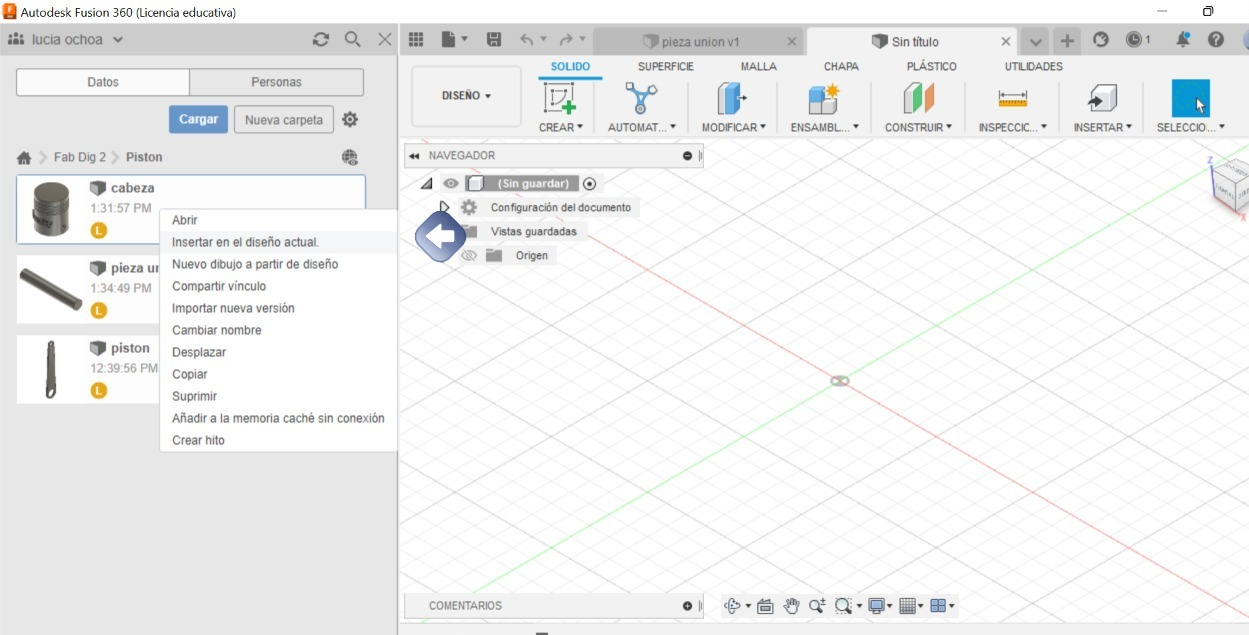Switch to the Personas tab
Image resolution: width=1249 pixels, height=635 pixels.
tap(276, 82)
